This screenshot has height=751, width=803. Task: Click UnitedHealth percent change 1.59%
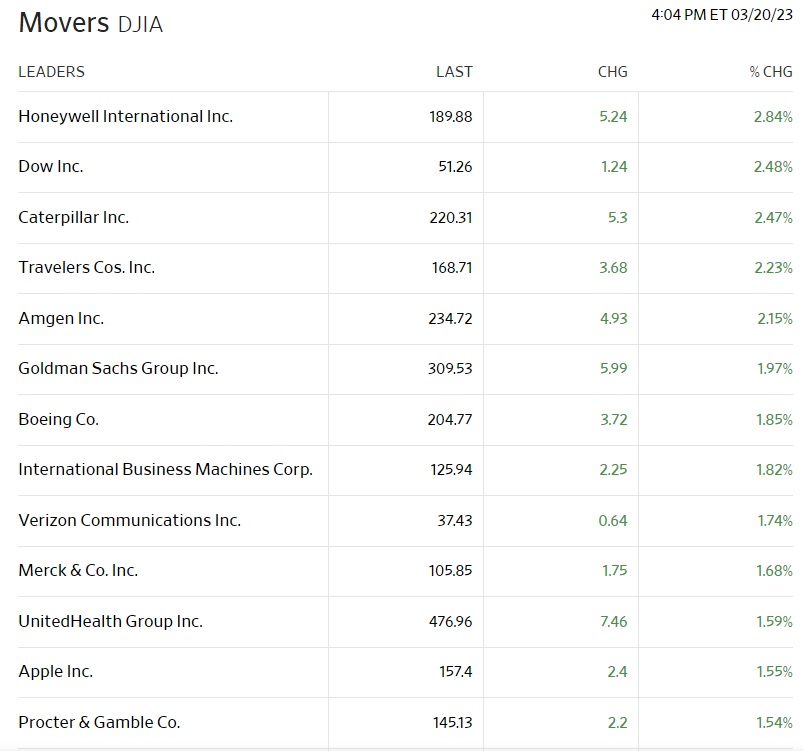coord(775,621)
